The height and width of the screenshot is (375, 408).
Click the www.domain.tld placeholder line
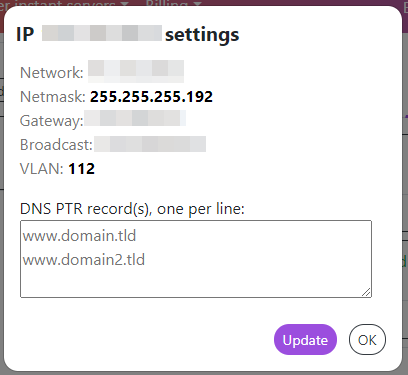pos(79,236)
